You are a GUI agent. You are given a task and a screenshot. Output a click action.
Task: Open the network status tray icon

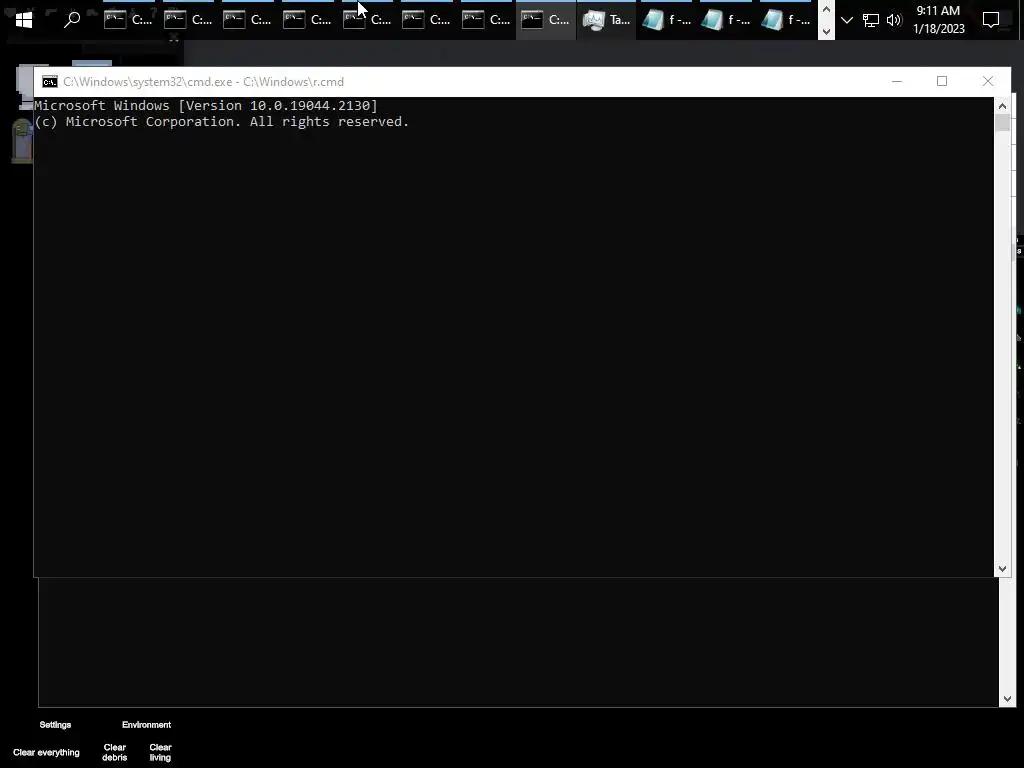pyautogui.click(x=871, y=20)
